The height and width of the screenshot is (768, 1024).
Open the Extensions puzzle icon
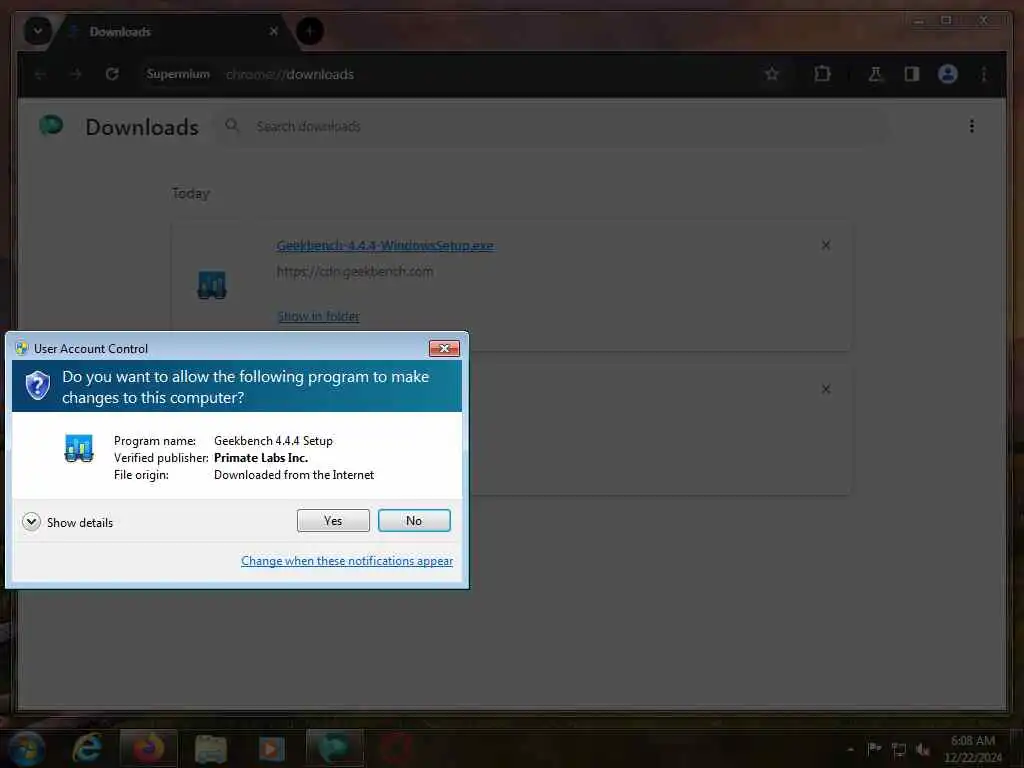(x=822, y=74)
